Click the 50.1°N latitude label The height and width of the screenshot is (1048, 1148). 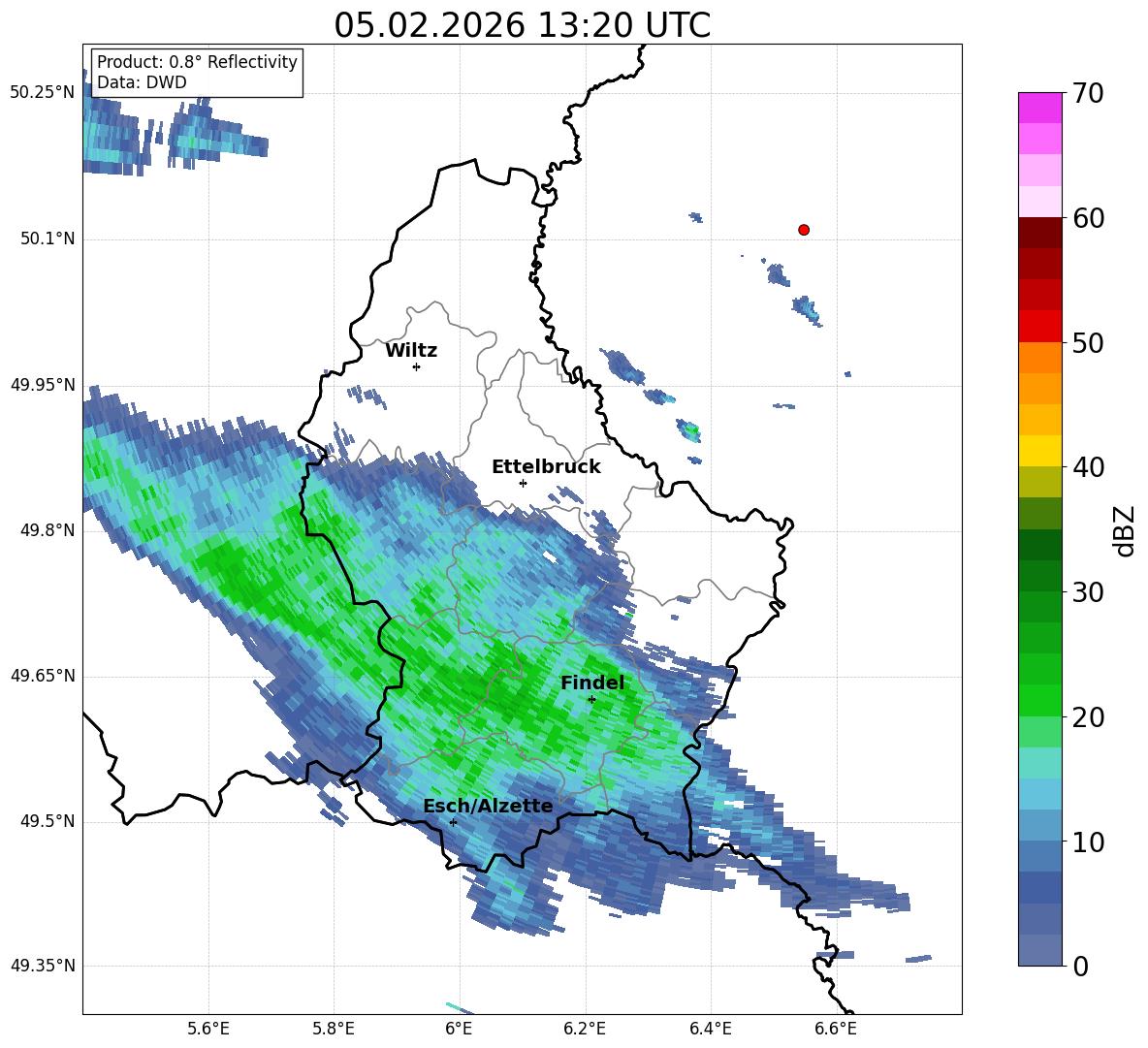click(x=47, y=238)
